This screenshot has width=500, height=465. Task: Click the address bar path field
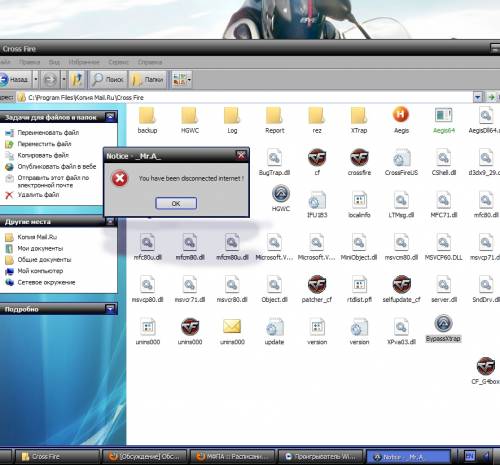[247, 97]
